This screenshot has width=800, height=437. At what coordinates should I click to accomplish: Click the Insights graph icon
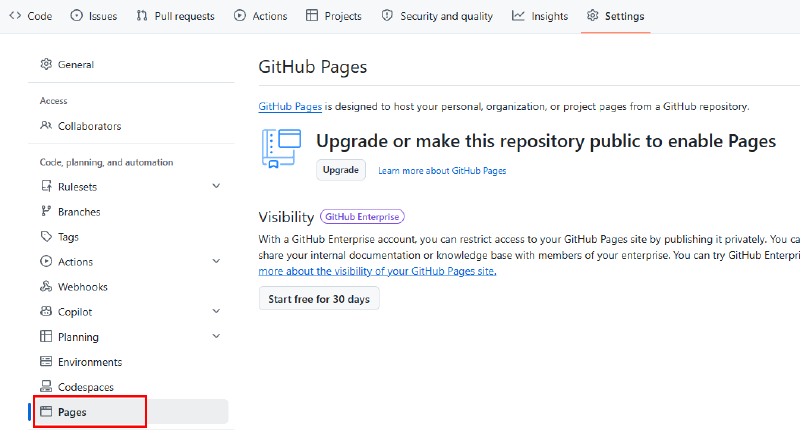coord(518,16)
